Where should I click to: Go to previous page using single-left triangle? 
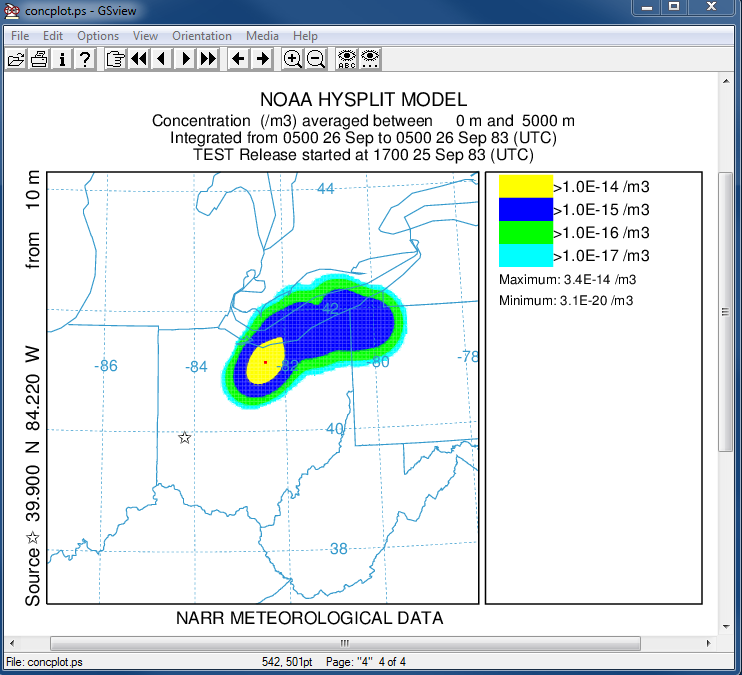(161, 59)
